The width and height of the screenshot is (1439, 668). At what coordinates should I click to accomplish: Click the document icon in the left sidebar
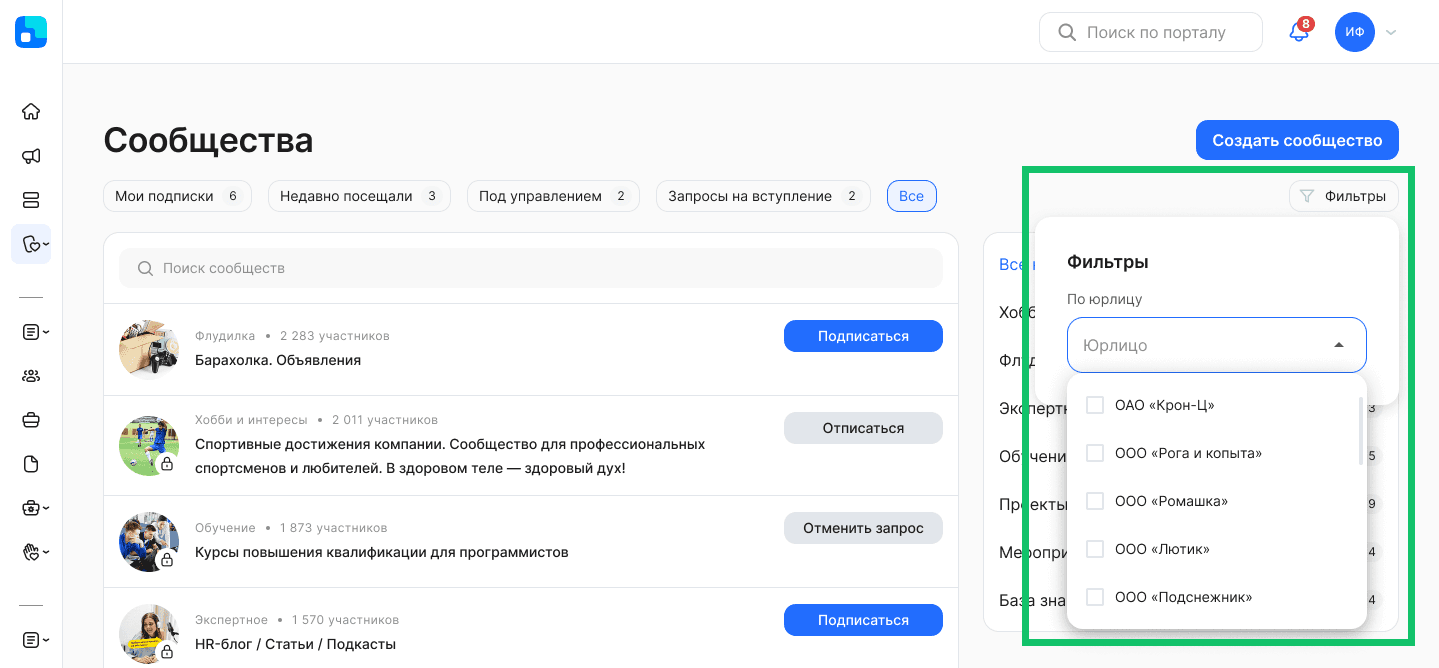[x=30, y=463]
